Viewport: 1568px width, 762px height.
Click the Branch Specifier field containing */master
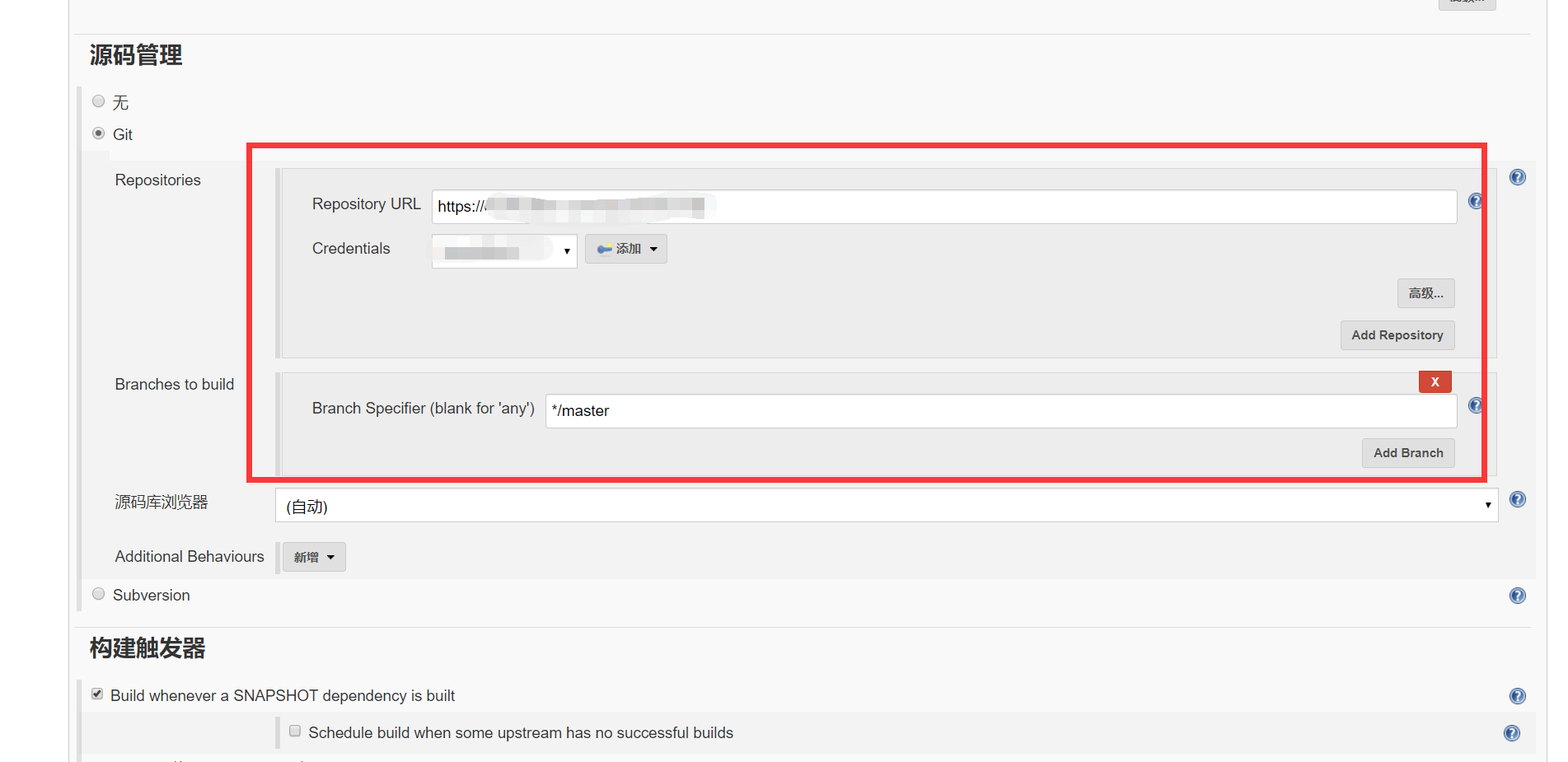click(x=1000, y=411)
